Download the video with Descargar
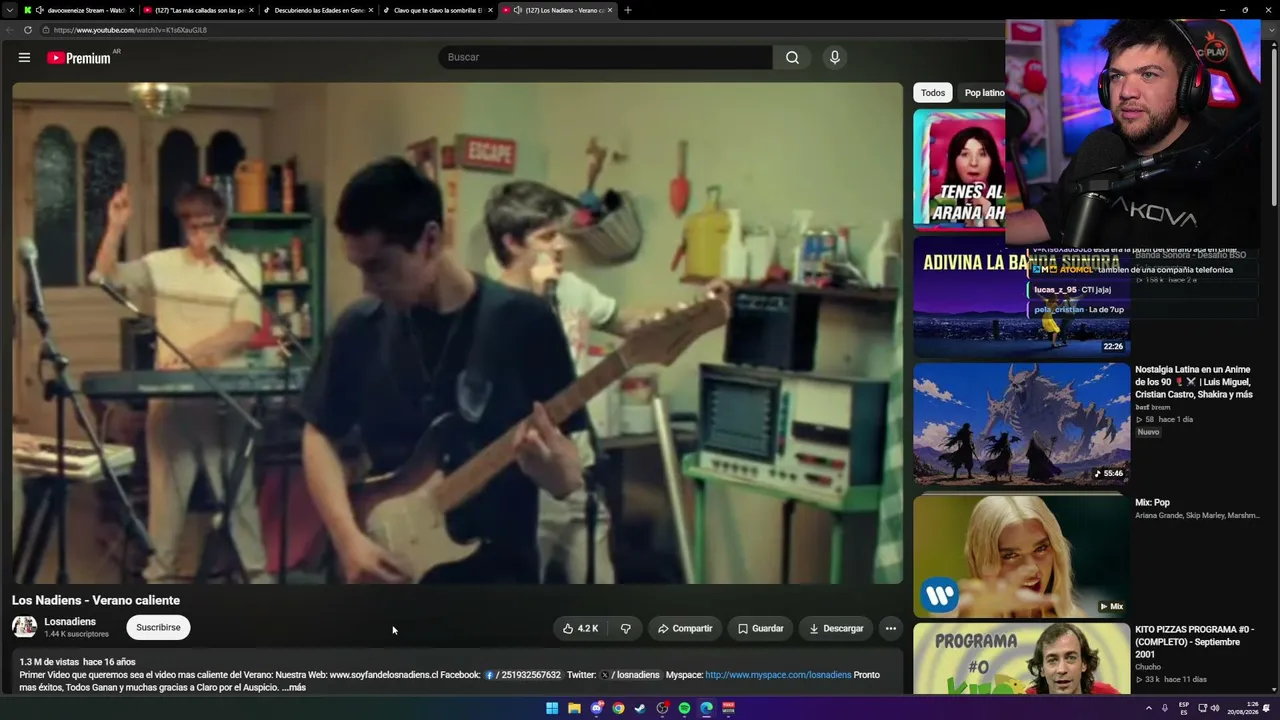This screenshot has width=1280, height=720. click(836, 629)
